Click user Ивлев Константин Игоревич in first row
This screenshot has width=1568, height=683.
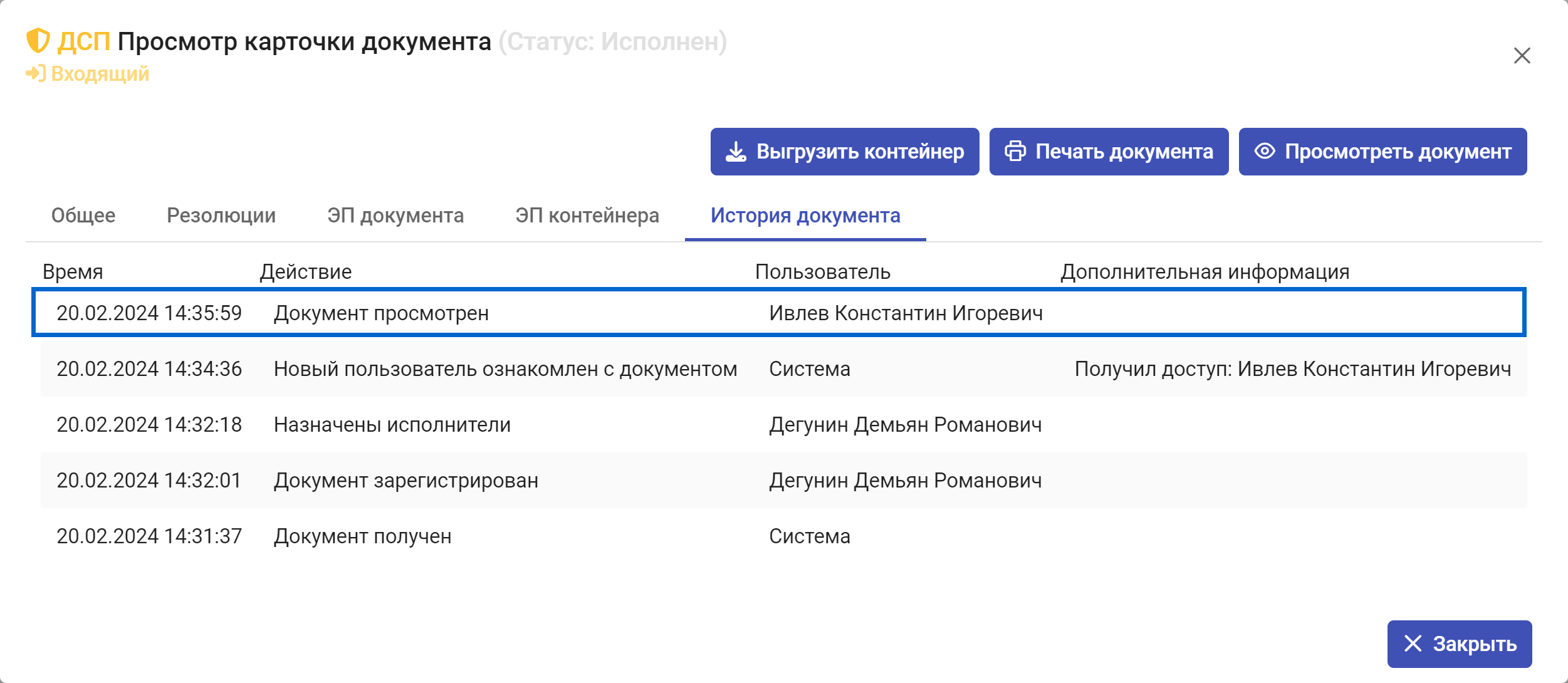tap(906, 313)
